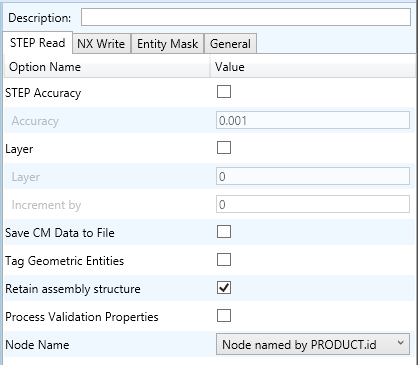Click the greyed Increment by label
Screen dimensions: 418x365
pos(46,205)
